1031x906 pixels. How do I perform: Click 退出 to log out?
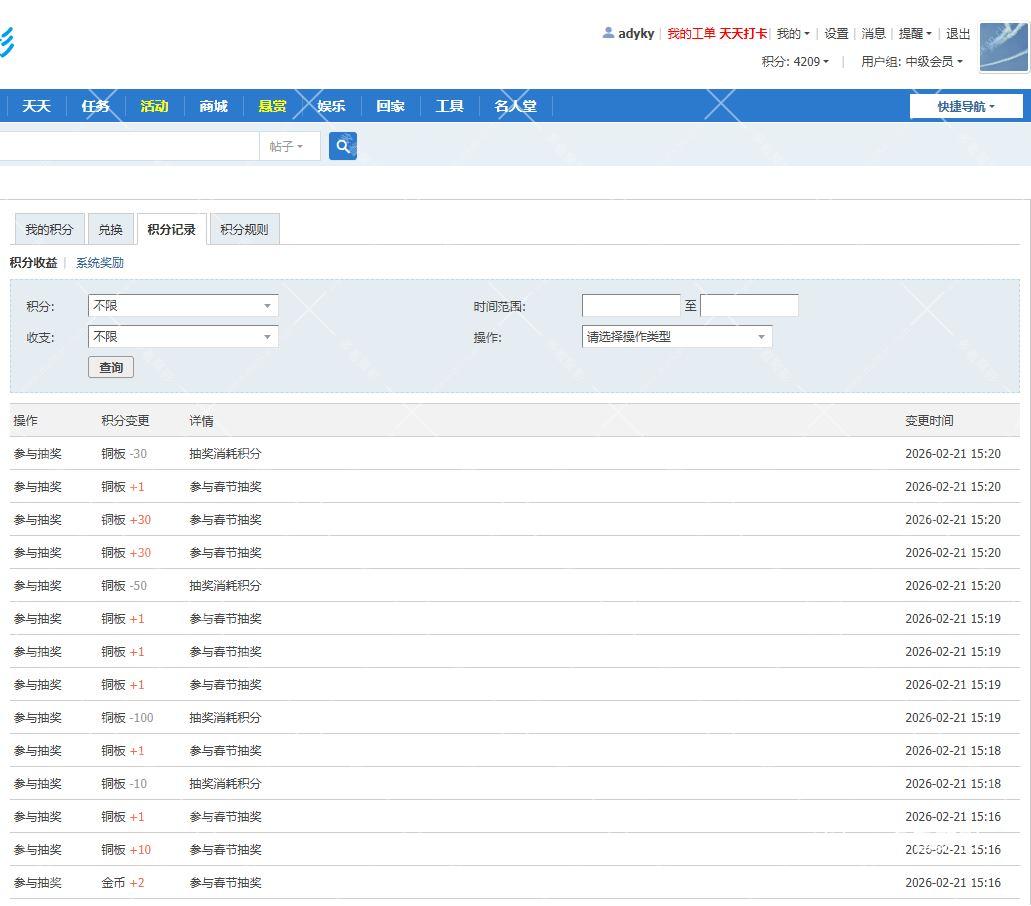coord(958,34)
